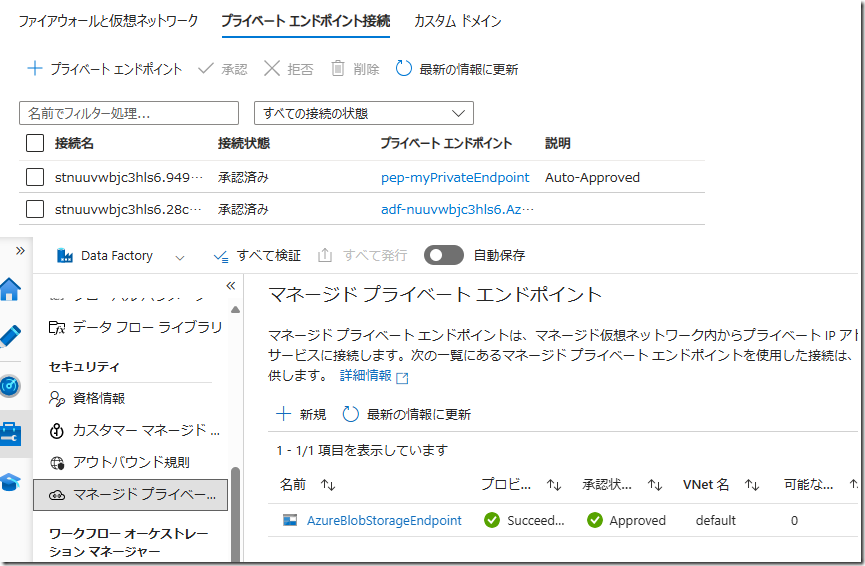Open the adf-nuuvwbjc3hls6.Az link

[457, 209]
